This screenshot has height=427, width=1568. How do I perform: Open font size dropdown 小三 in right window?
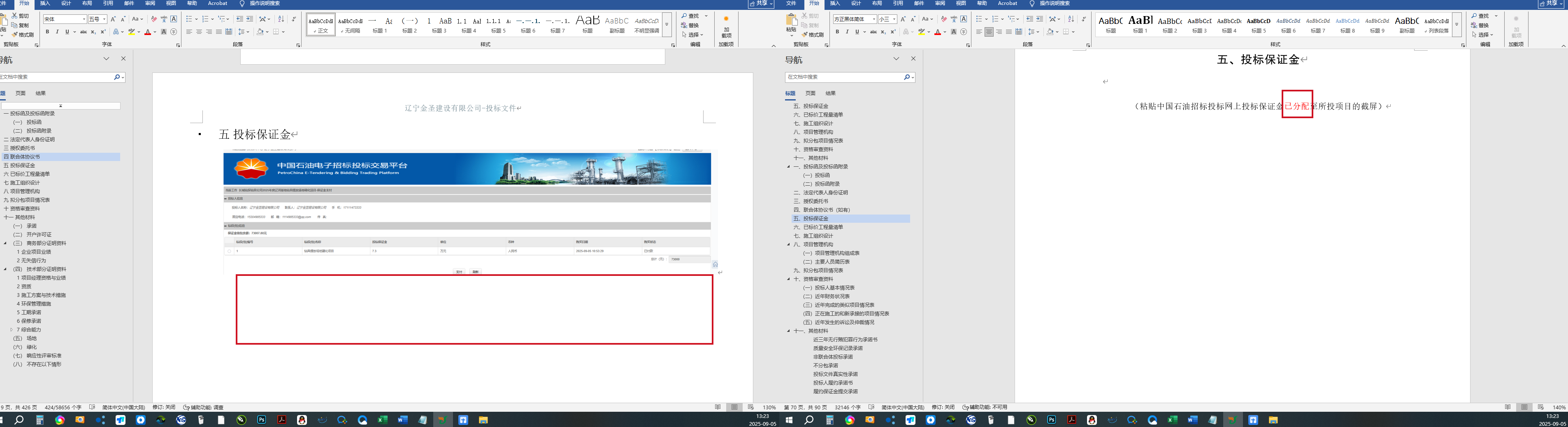pyautogui.click(x=894, y=19)
